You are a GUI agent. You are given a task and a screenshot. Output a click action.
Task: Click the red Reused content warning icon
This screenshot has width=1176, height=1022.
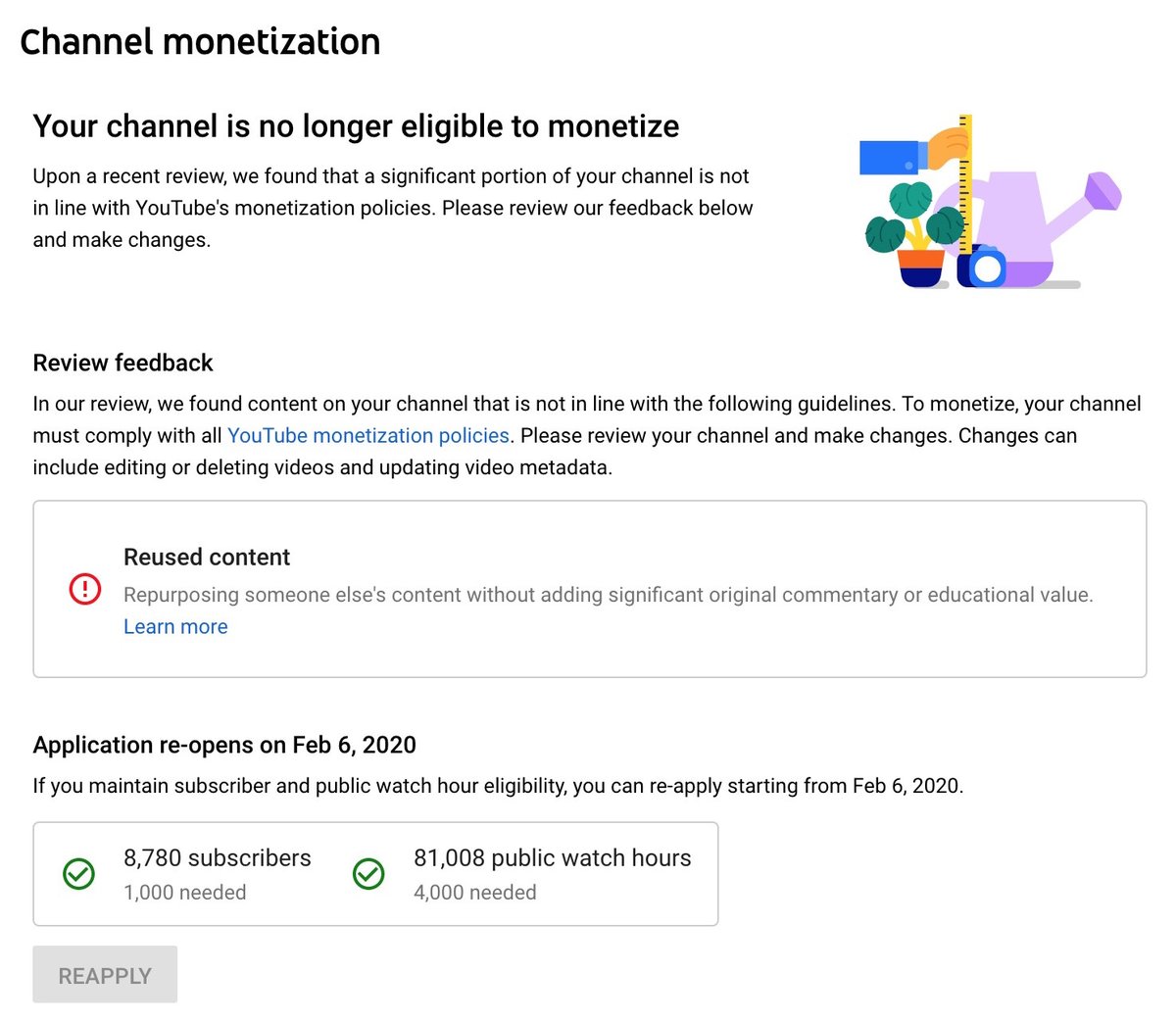(85, 589)
